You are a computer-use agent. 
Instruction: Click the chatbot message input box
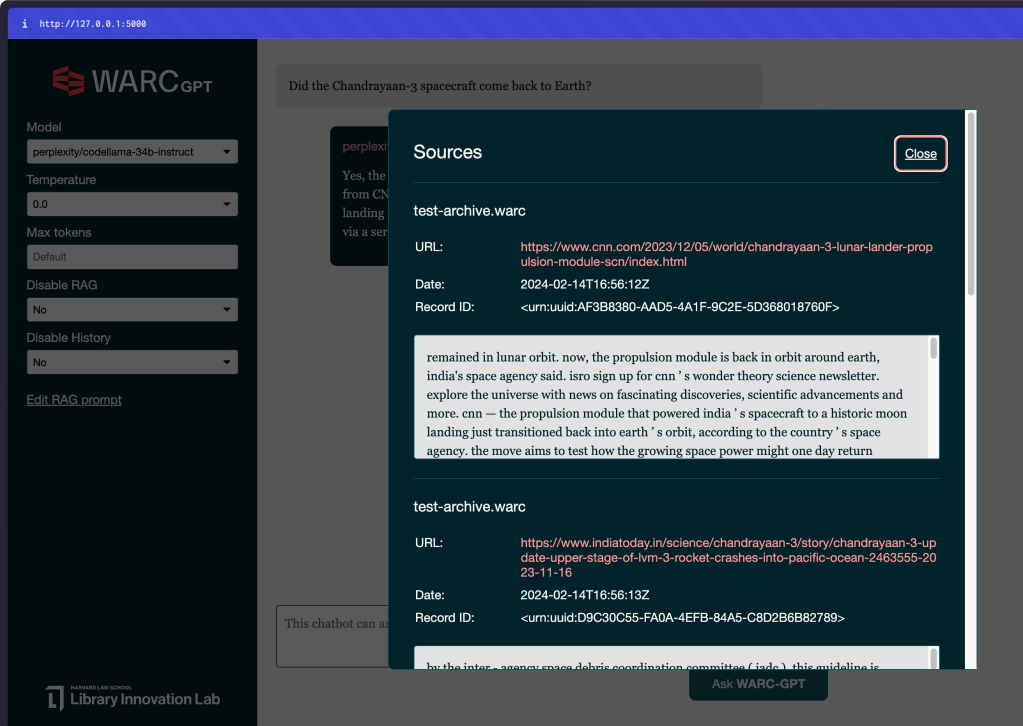pos(330,635)
